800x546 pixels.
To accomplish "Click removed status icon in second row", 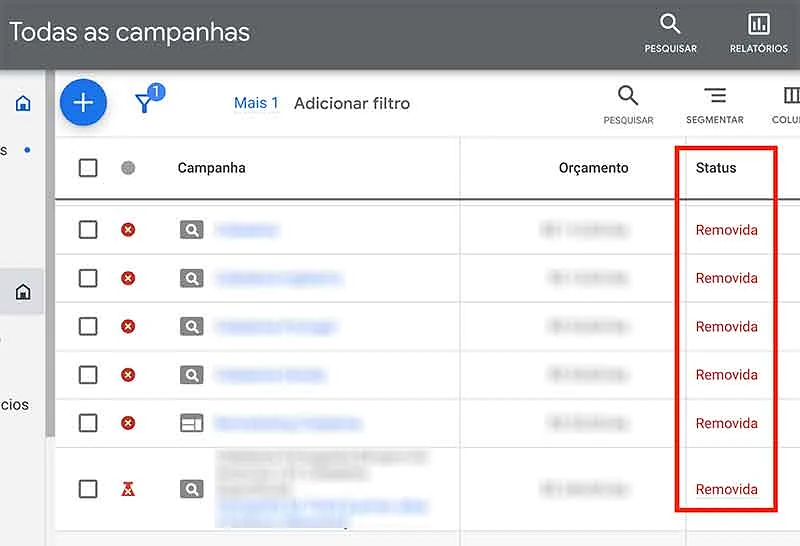I will [x=128, y=278].
